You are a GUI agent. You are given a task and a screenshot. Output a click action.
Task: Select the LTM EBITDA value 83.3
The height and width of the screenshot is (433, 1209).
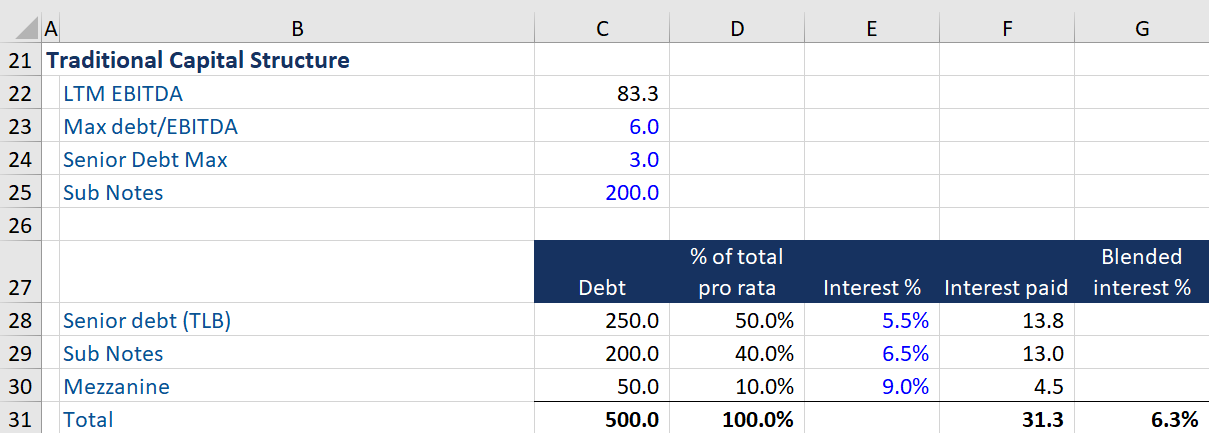tap(602, 94)
